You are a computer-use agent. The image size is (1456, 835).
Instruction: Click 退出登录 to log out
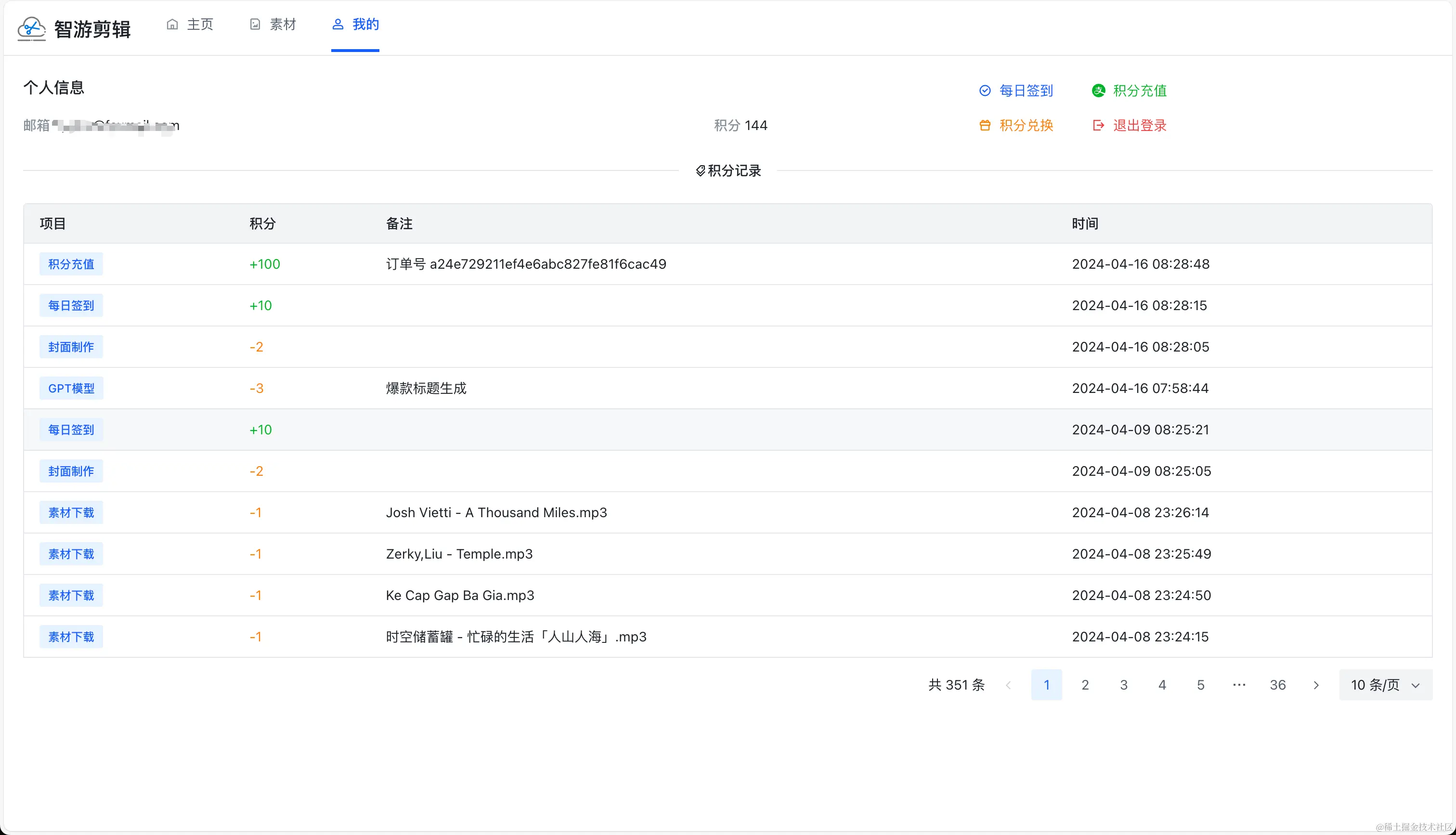pyautogui.click(x=1140, y=126)
